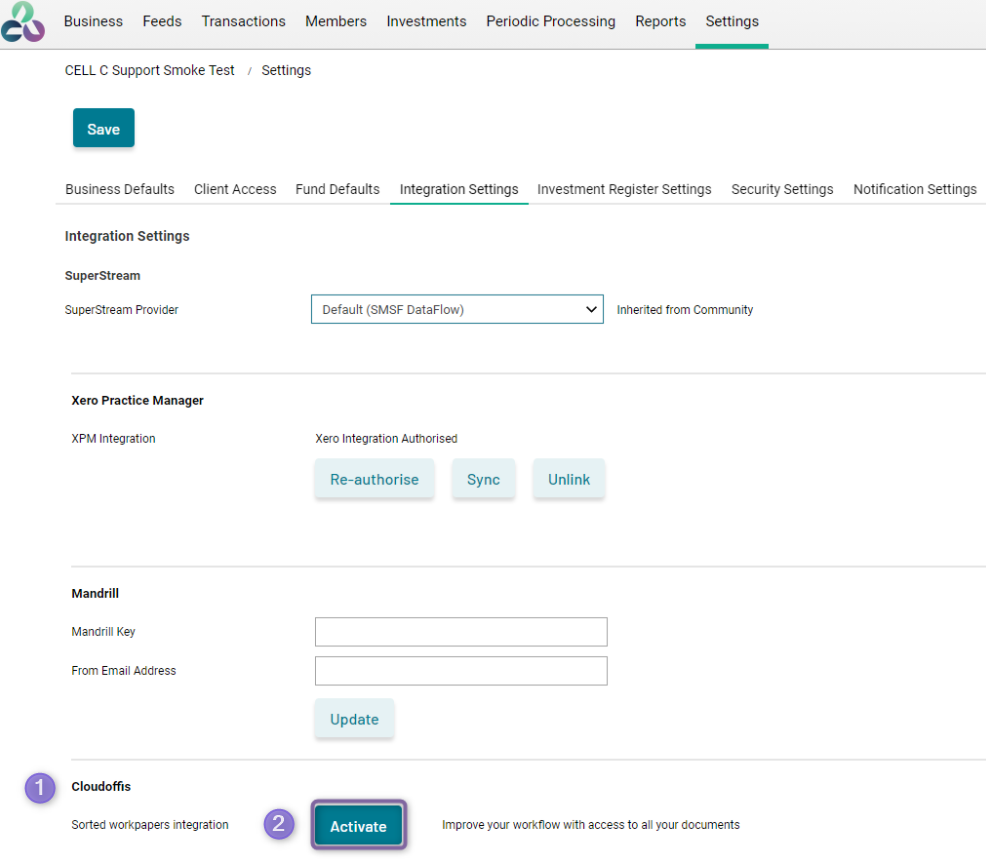This screenshot has width=986, height=859.
Task: Click the 'Xero Practice Manager' heading
Action: coord(138,401)
